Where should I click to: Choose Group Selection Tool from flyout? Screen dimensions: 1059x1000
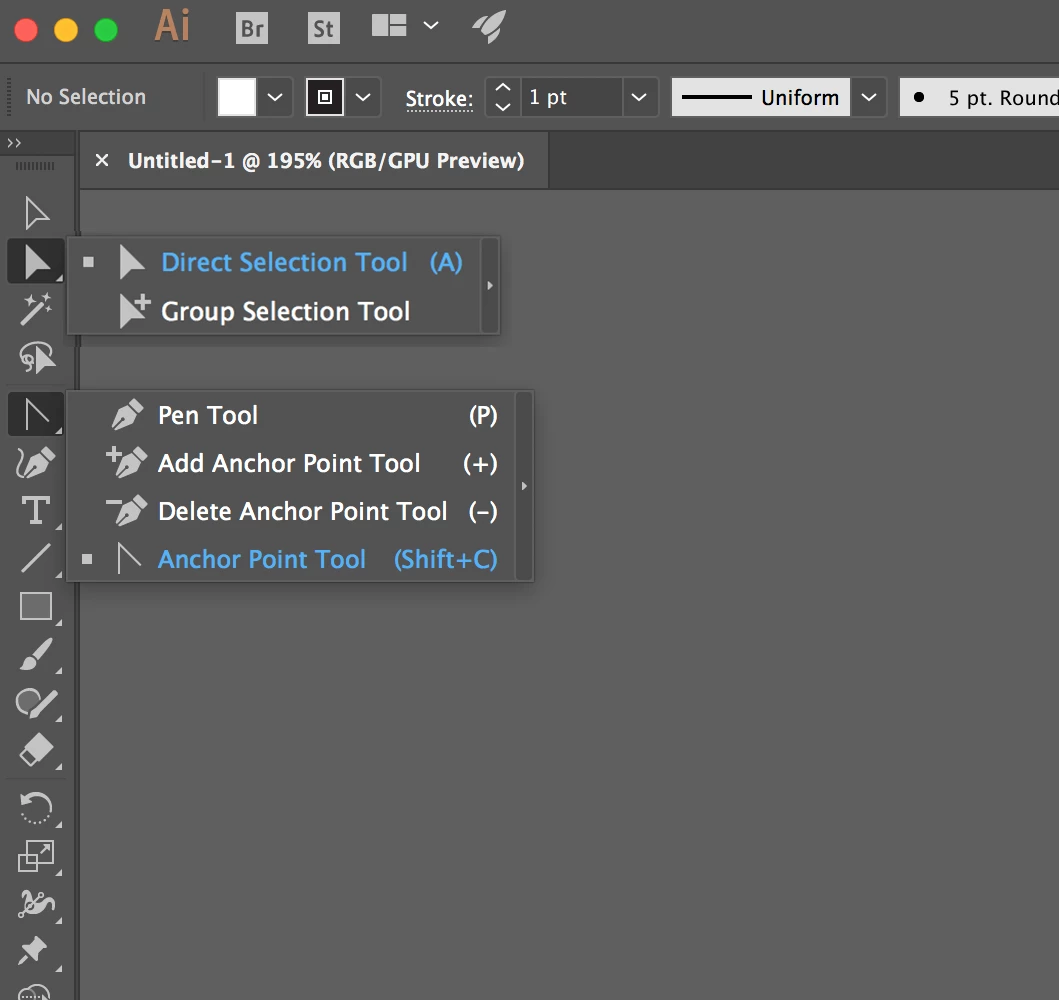pyautogui.click(x=274, y=311)
